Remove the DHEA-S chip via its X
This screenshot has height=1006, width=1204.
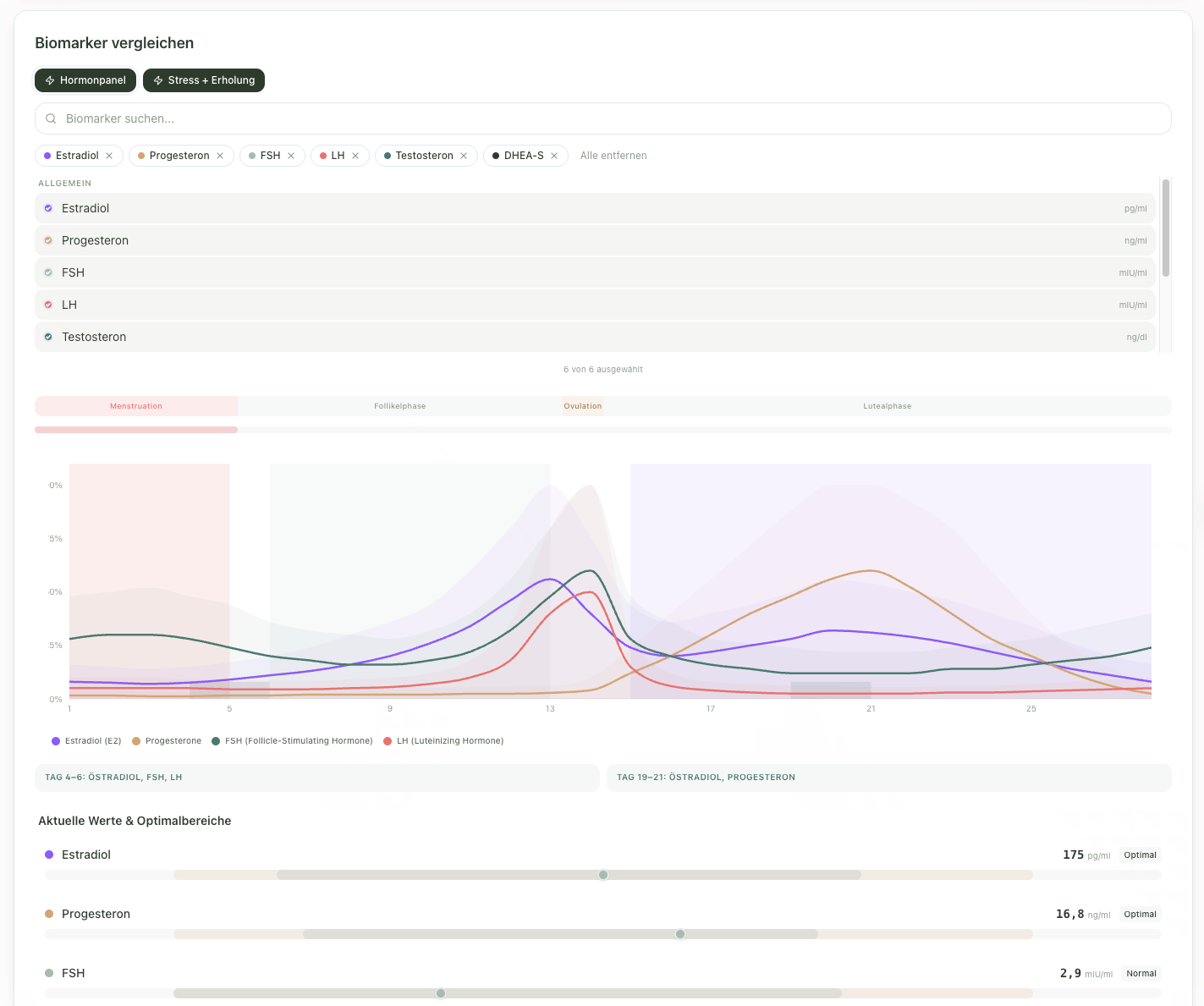click(554, 156)
